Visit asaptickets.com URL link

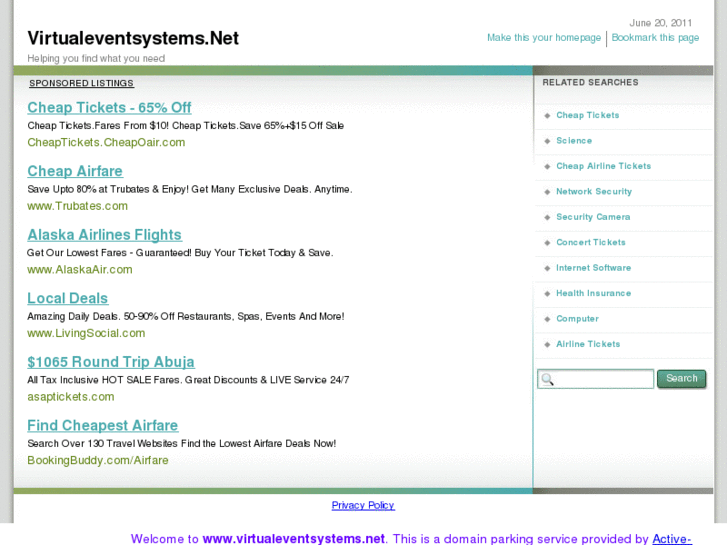(70, 397)
